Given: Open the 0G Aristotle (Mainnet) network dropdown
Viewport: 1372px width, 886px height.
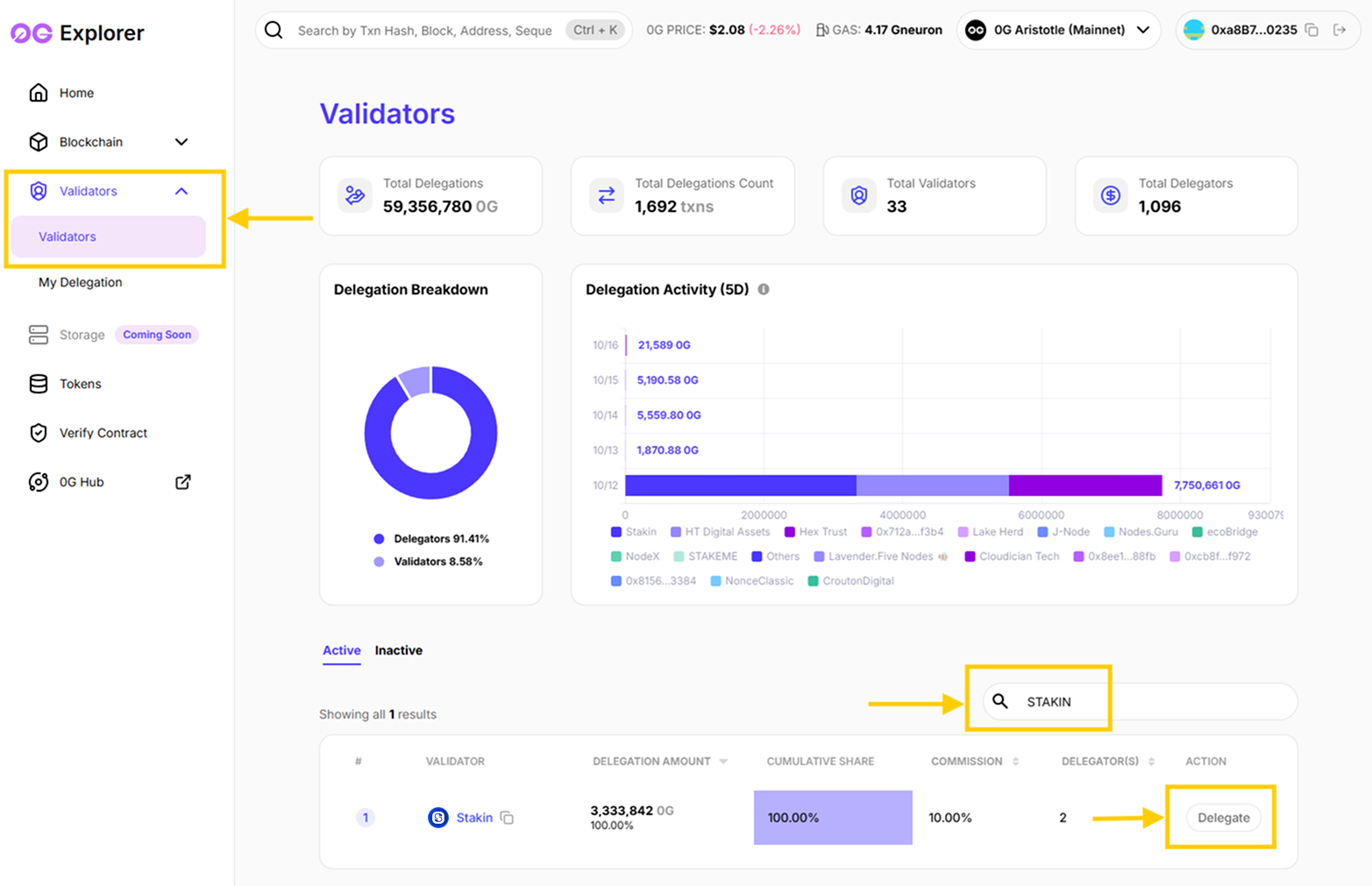Looking at the screenshot, I should click(1058, 30).
